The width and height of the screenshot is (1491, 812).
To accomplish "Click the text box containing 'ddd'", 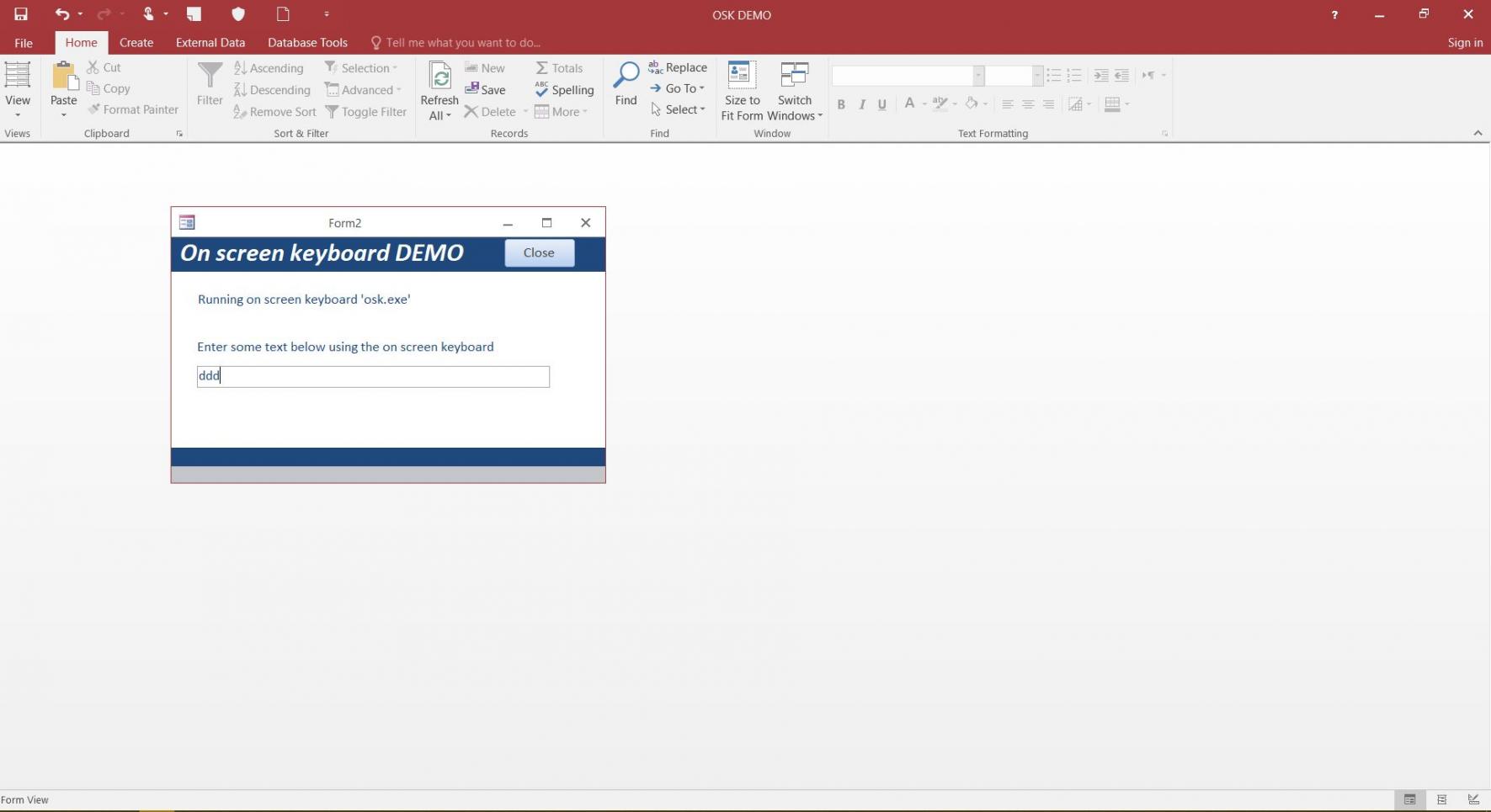I will [x=373, y=376].
